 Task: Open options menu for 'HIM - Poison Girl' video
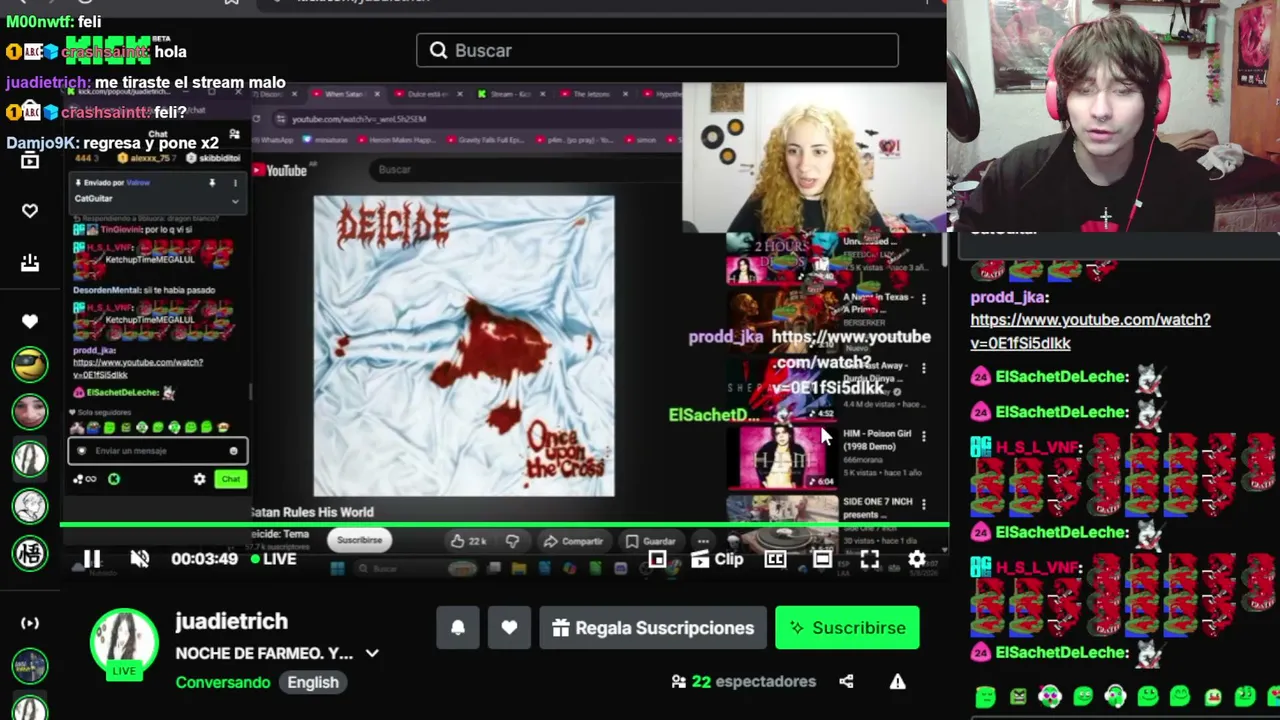[923, 436]
